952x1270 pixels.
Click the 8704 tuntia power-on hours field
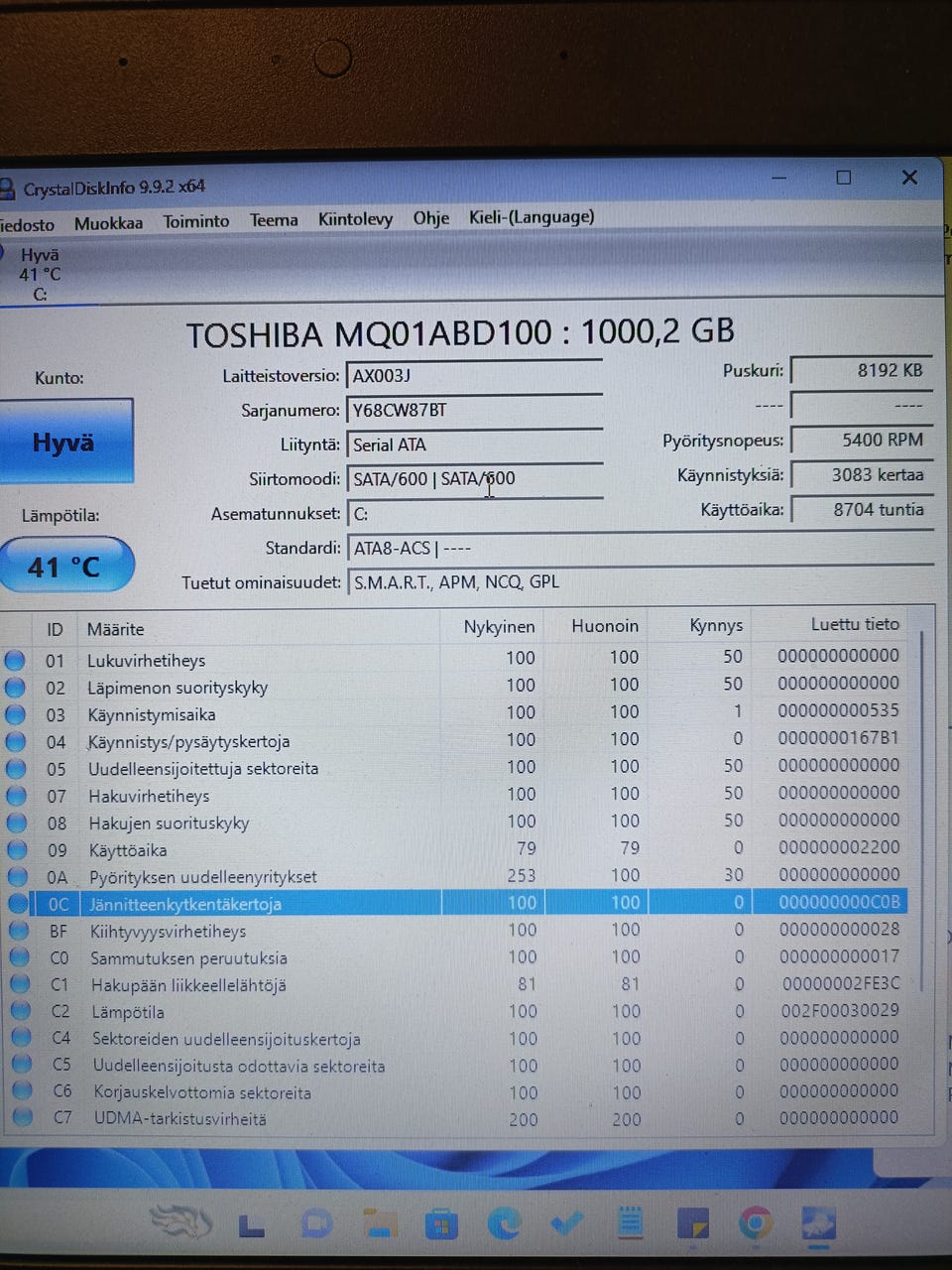(x=861, y=510)
